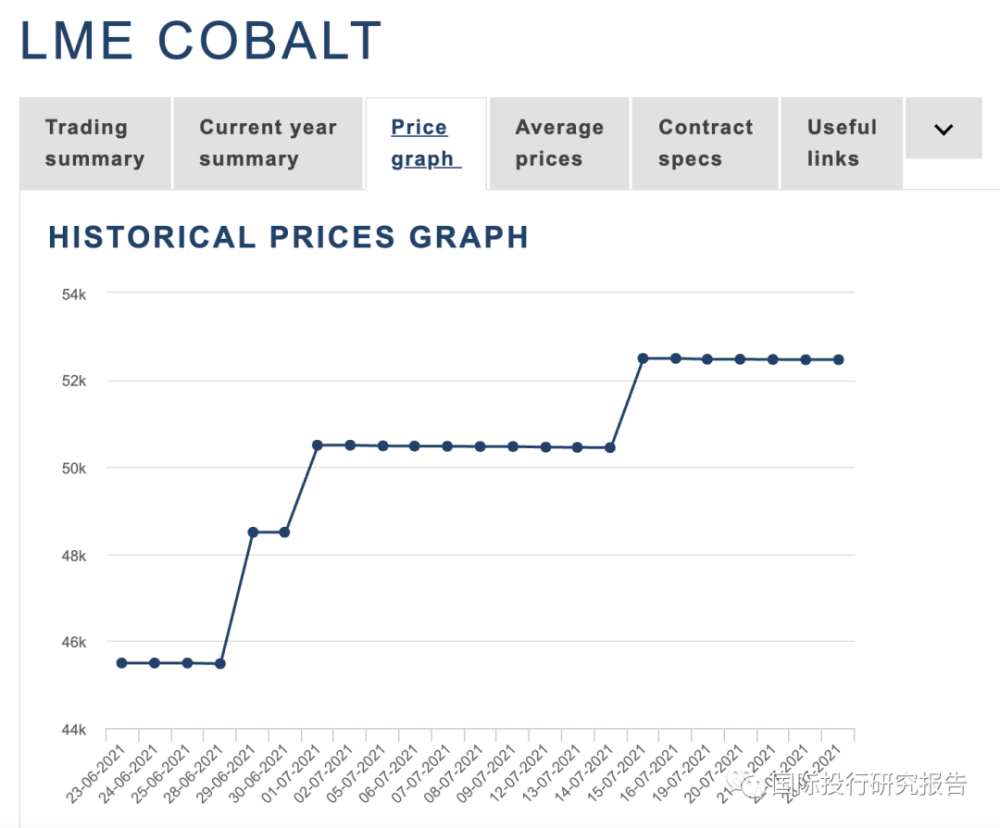Screen dimensions: 1000x828
Task: Click the LME Cobalt page title
Action: 200,42
